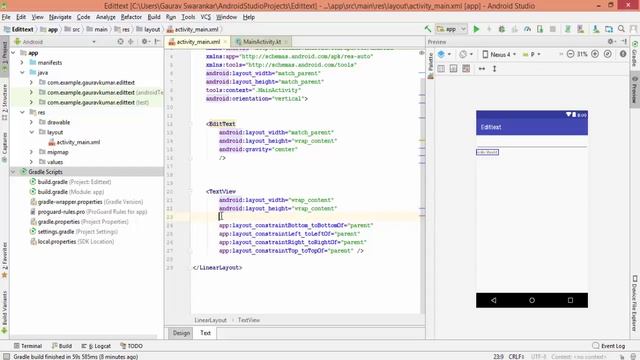640x360 pixels.
Task: Toggle preview orientation button
Action: click(466, 54)
